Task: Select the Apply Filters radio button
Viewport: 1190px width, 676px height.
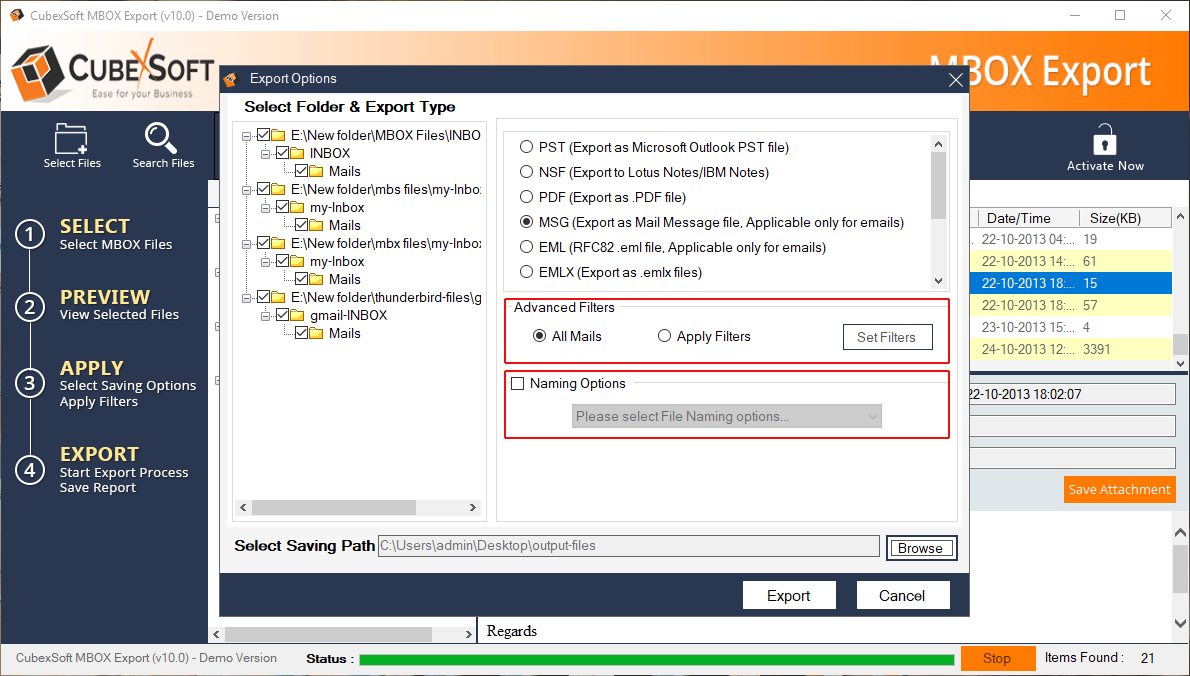Action: (x=664, y=336)
